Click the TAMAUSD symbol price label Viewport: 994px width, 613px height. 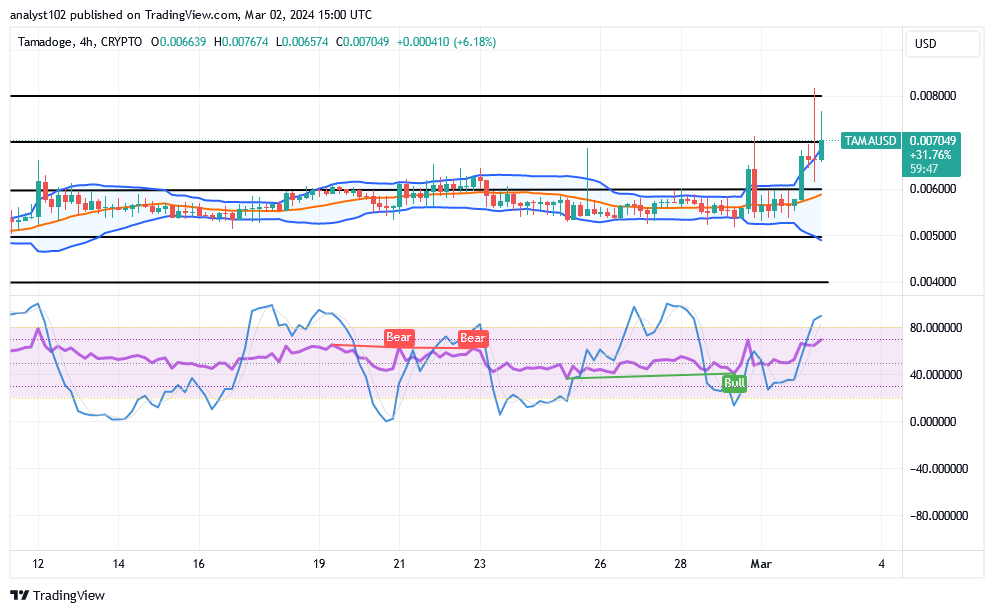[870, 141]
